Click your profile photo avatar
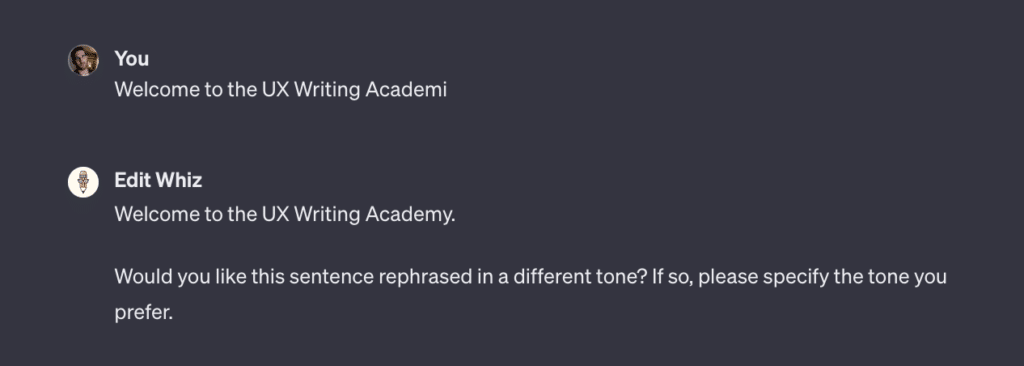The image size is (1024, 366). point(83,60)
